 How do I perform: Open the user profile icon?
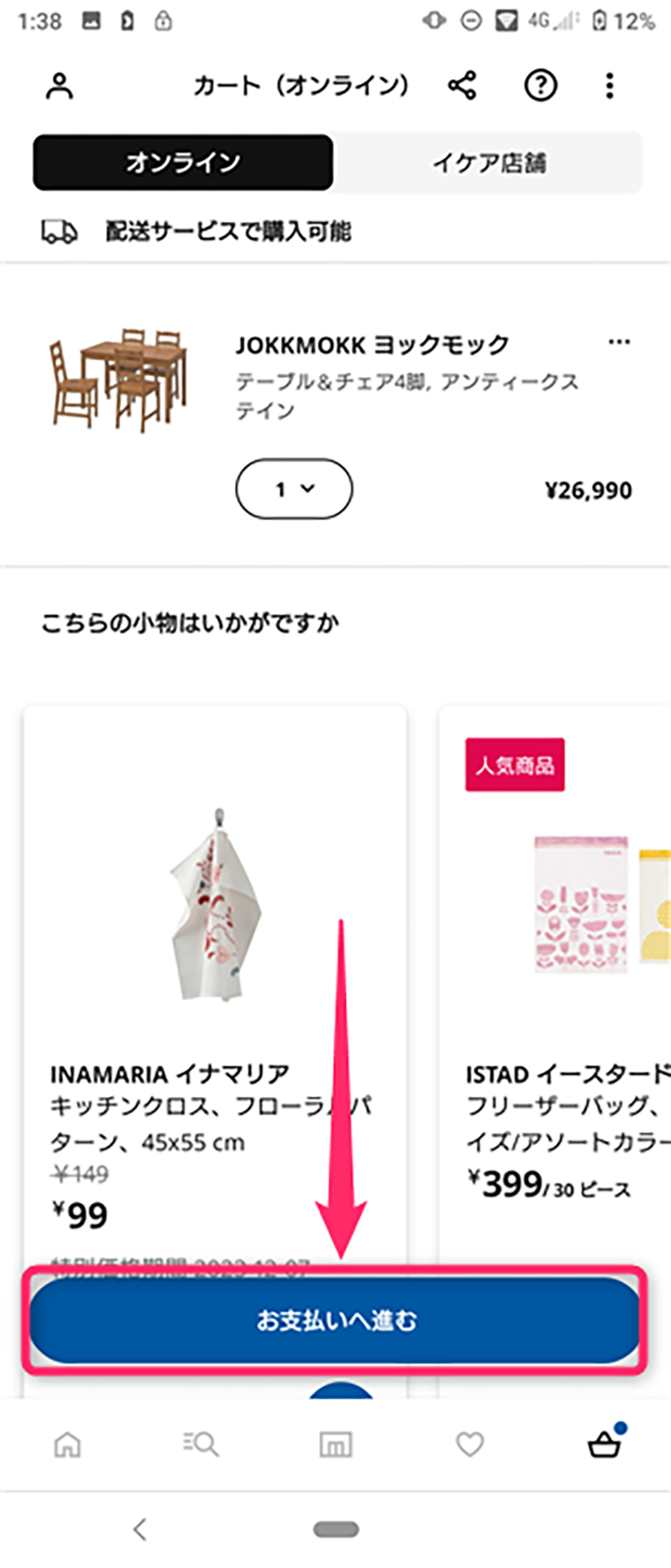tap(59, 85)
